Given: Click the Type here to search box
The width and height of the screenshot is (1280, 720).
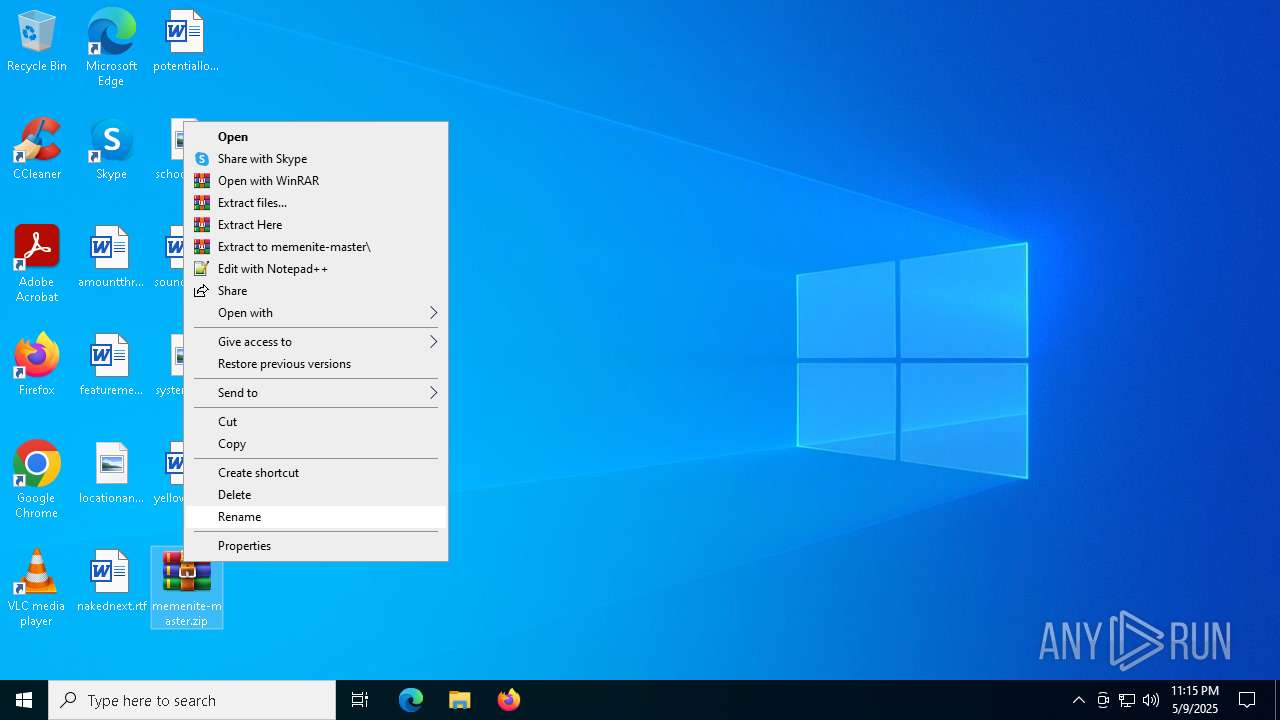Looking at the screenshot, I should coord(192,700).
